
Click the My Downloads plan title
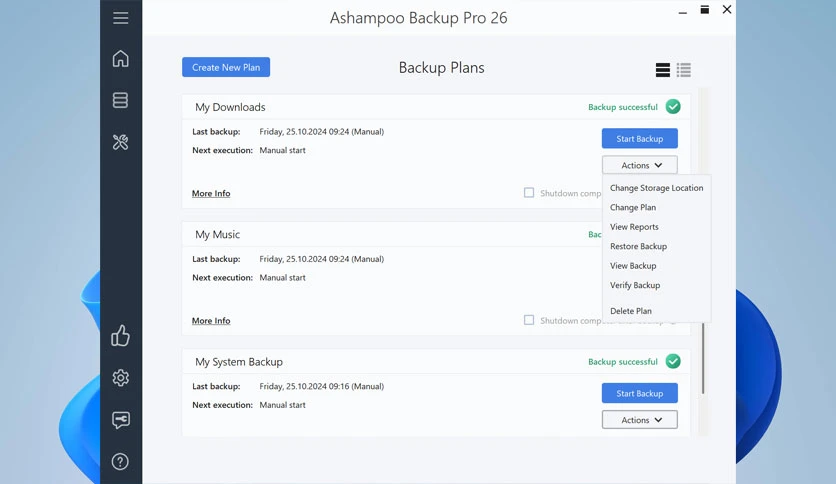pyautogui.click(x=230, y=107)
